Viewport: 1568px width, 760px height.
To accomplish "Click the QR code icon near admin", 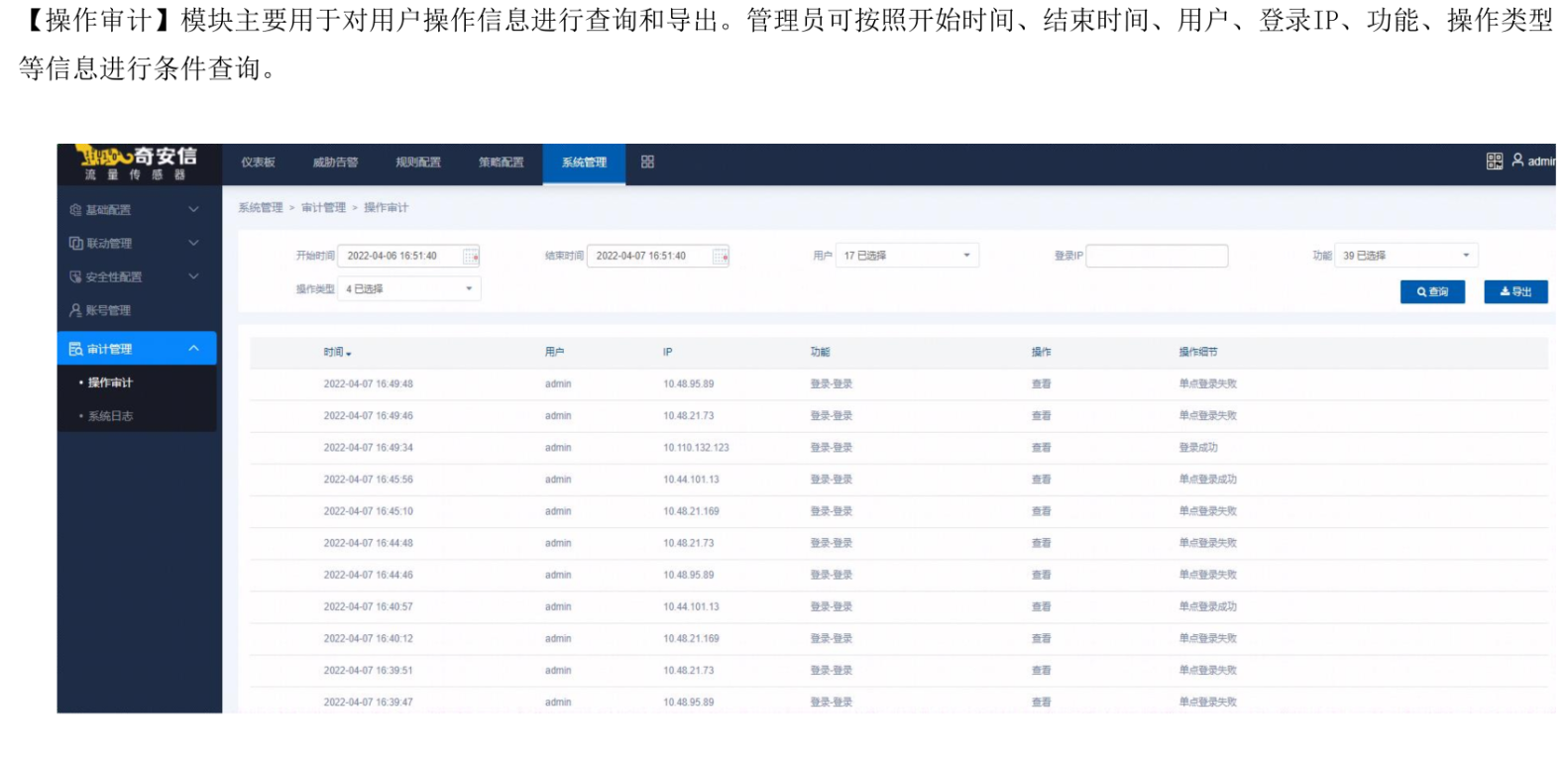I will point(1494,162).
